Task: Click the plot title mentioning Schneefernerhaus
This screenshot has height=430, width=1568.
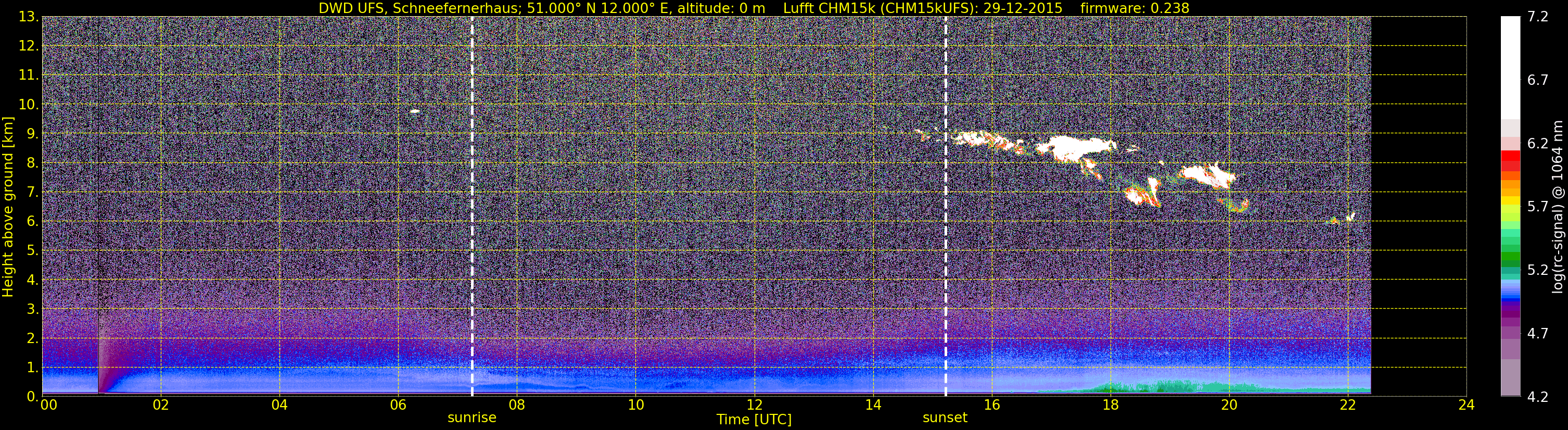Action: tap(754, 8)
